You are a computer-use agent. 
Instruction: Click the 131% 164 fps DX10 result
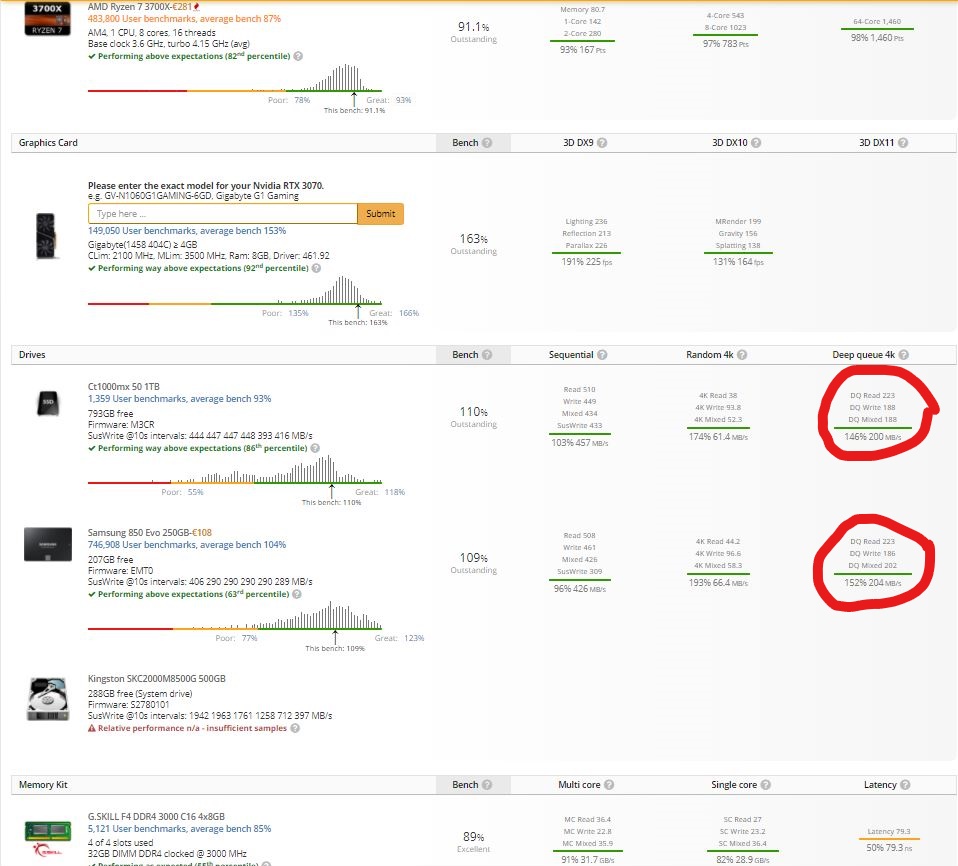[738, 262]
